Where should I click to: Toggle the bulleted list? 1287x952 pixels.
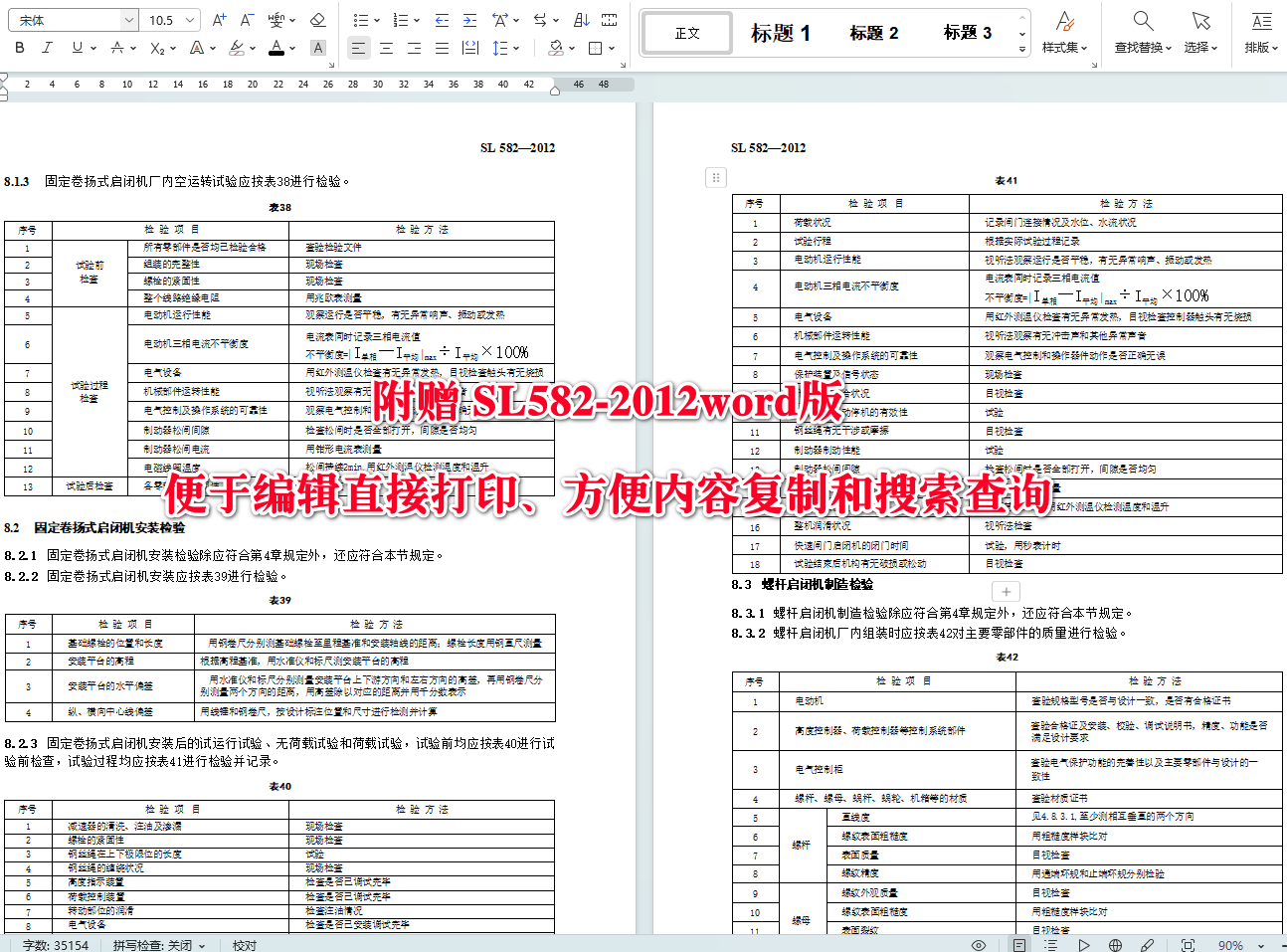pyautogui.click(x=360, y=20)
